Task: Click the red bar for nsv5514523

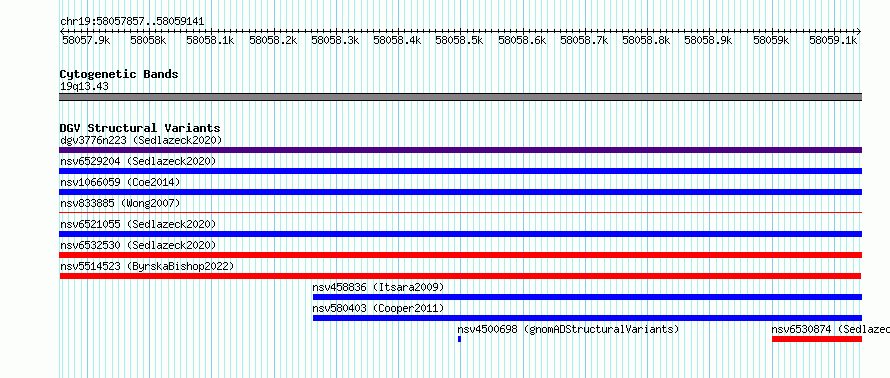Action: tap(460, 276)
